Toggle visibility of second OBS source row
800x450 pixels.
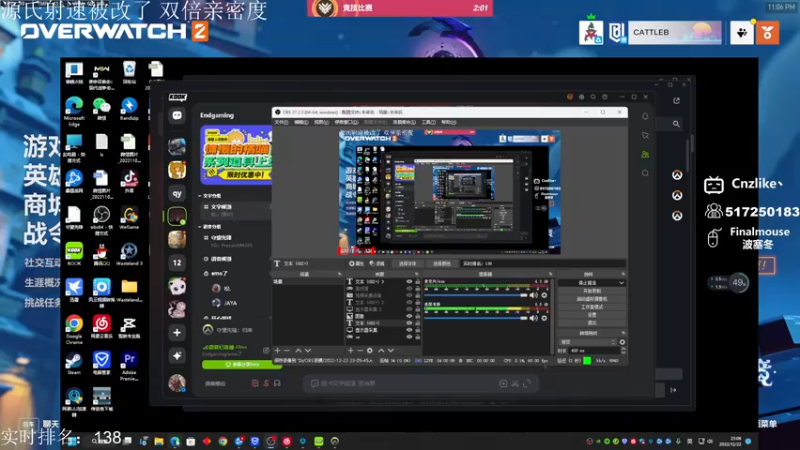pyautogui.click(x=409, y=288)
